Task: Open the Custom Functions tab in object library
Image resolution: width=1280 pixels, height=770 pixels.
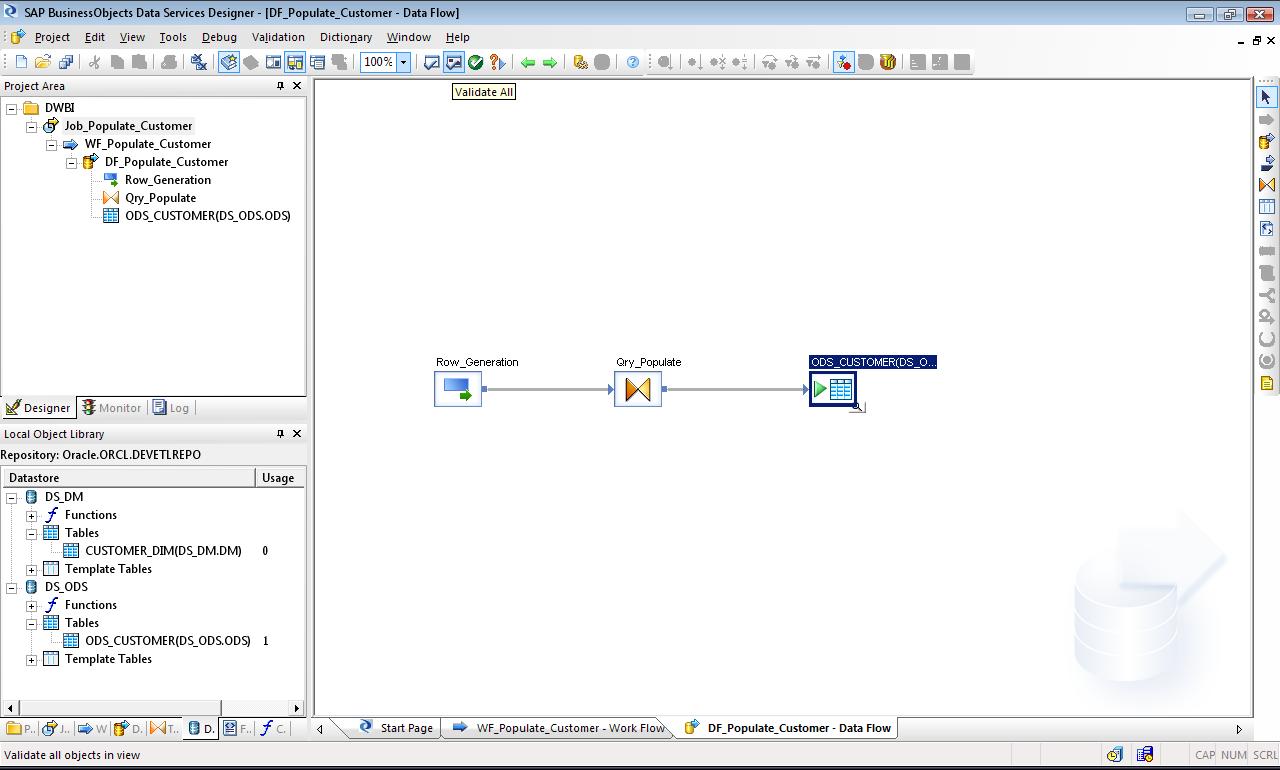Action: 273,729
